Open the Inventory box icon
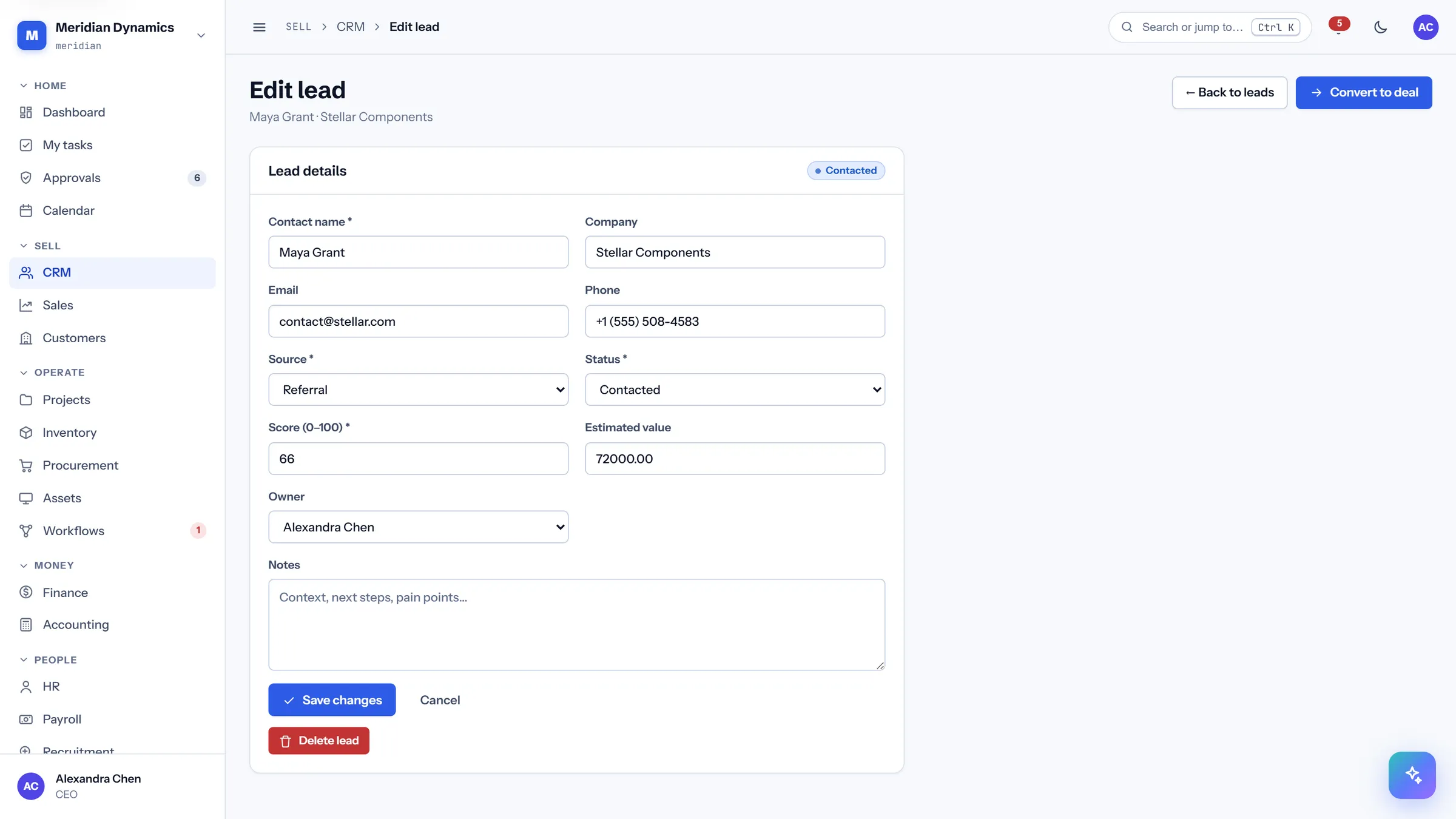The height and width of the screenshot is (819, 1456). click(25, 433)
